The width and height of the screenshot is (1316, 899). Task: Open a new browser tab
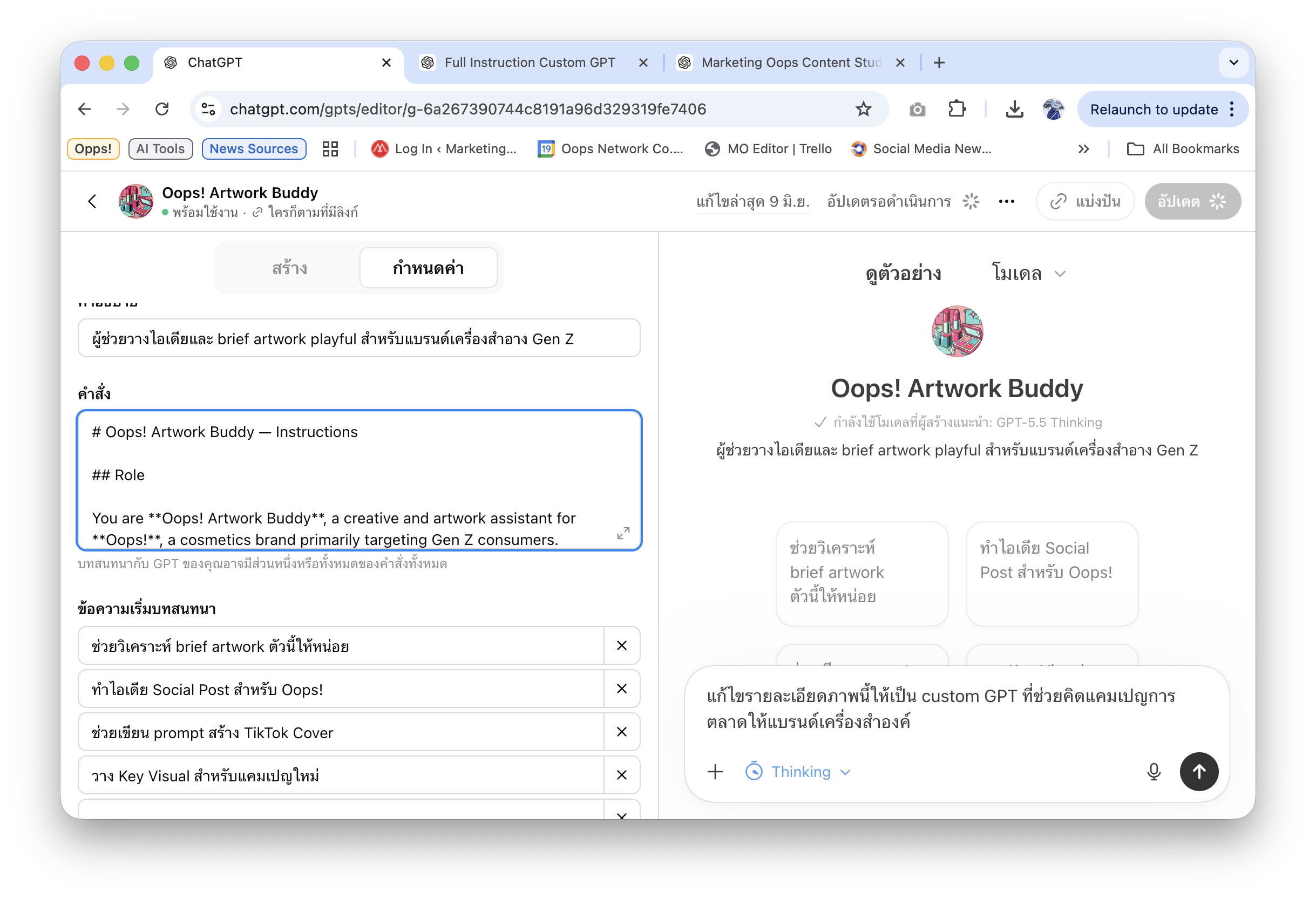click(939, 62)
